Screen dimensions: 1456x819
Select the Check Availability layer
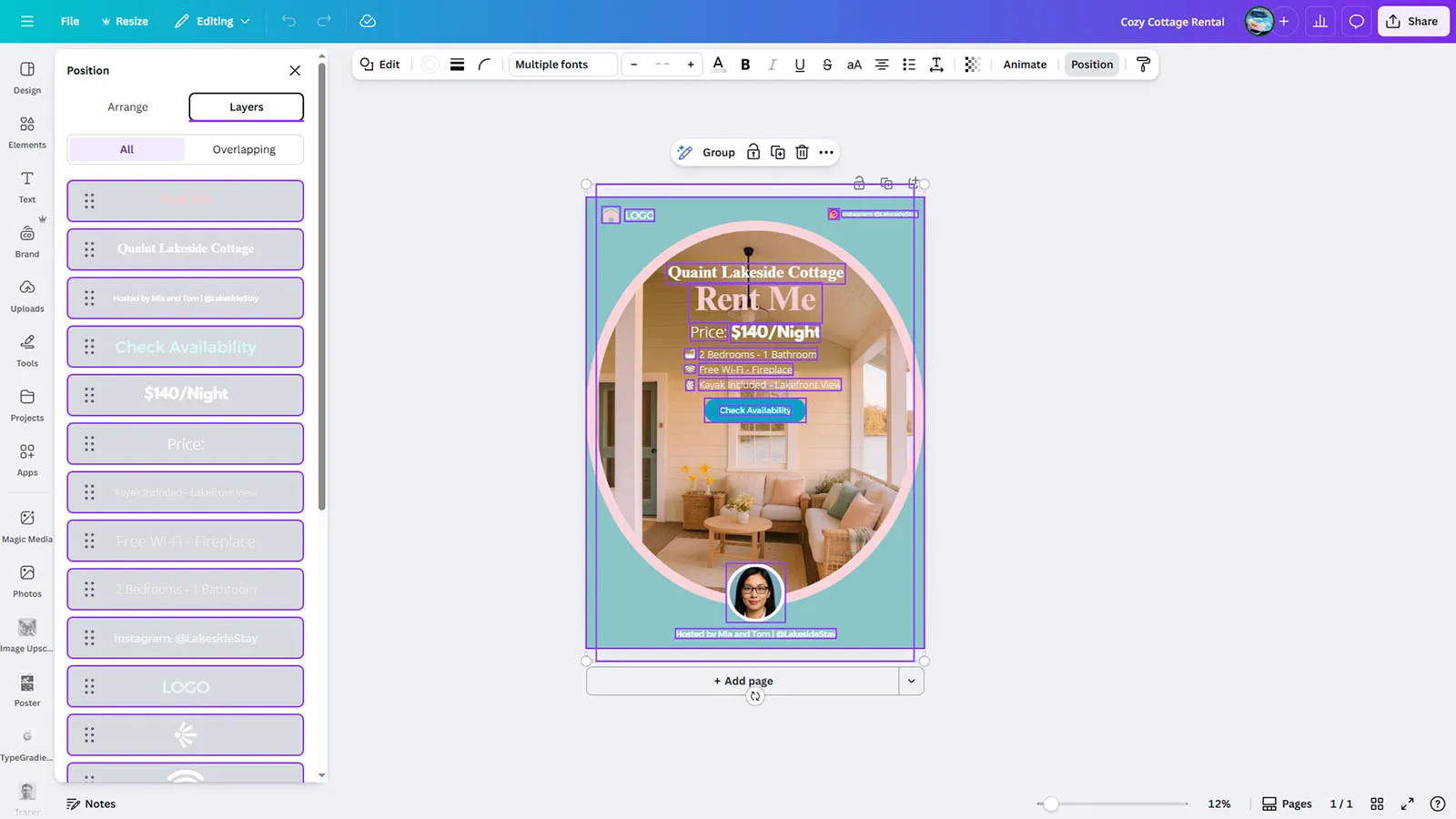click(x=186, y=347)
